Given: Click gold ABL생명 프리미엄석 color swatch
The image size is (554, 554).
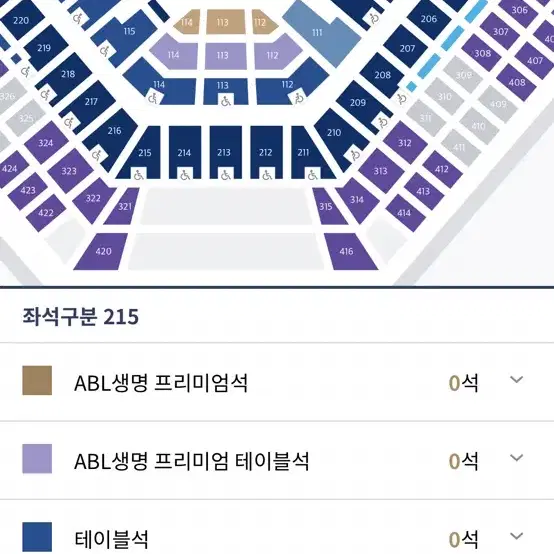Looking at the screenshot, I should click(37, 380).
